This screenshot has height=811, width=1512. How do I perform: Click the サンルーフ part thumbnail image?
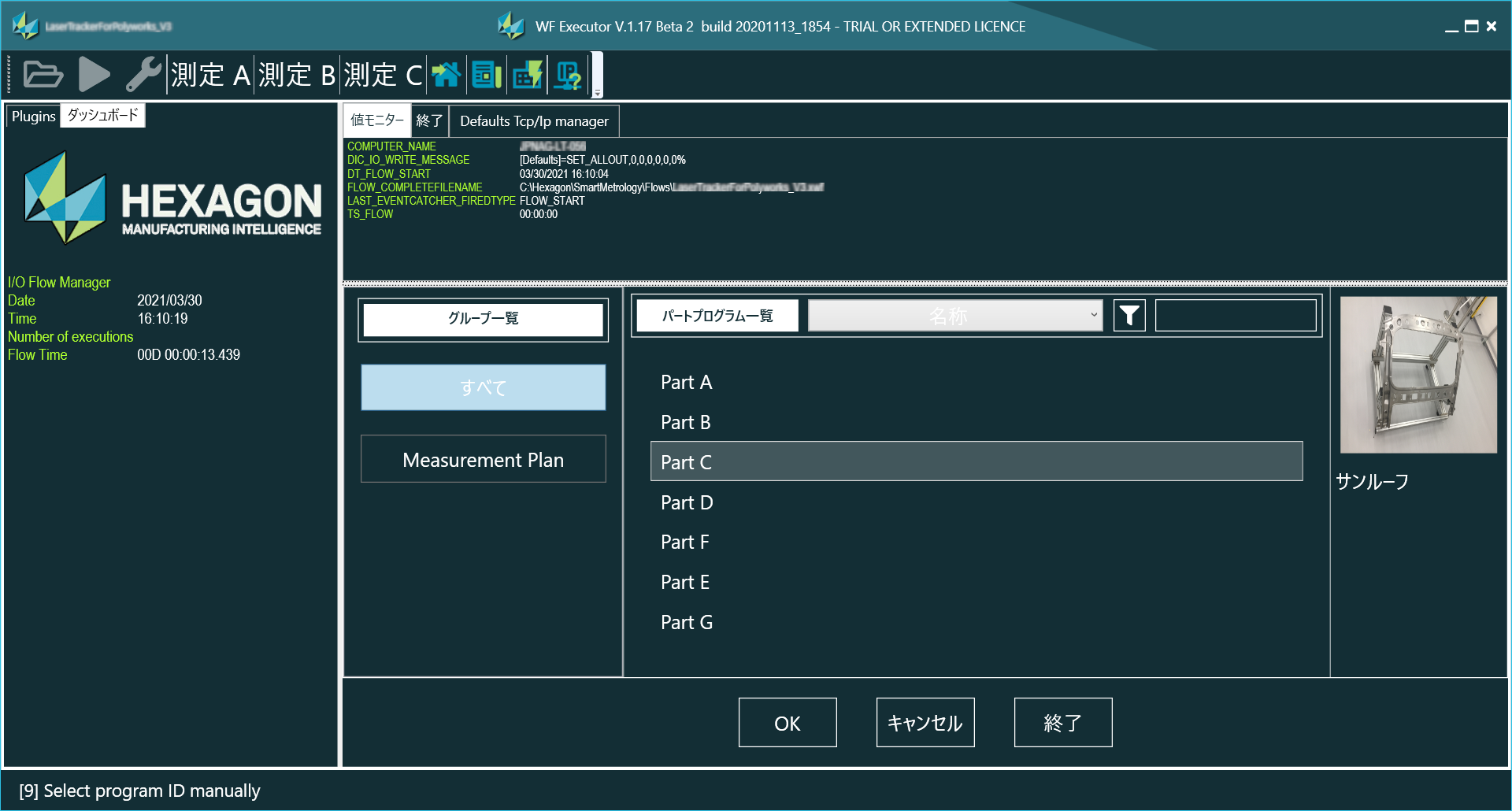[1417, 375]
